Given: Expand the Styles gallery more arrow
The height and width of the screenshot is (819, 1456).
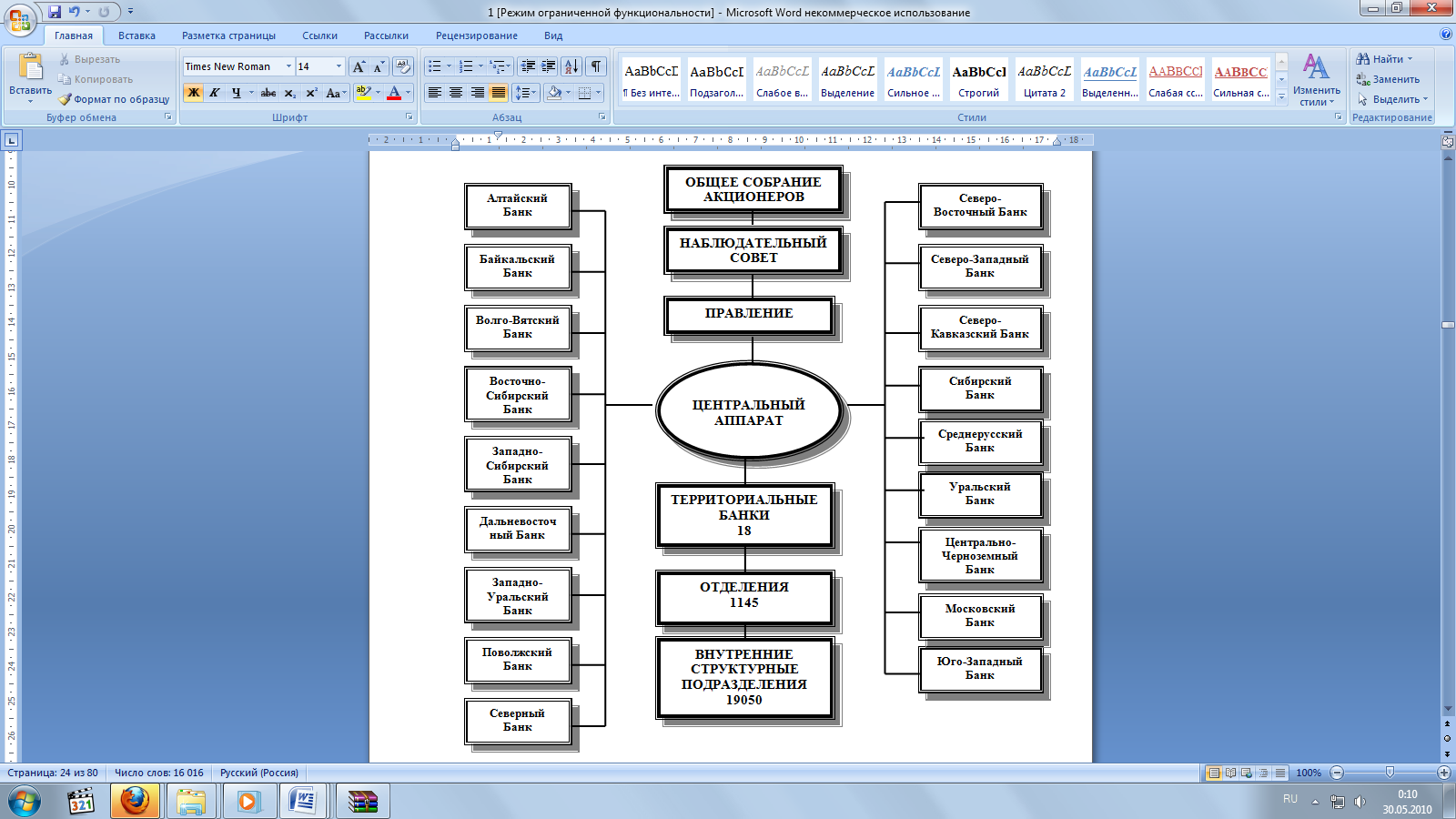Looking at the screenshot, I should (x=1281, y=98).
